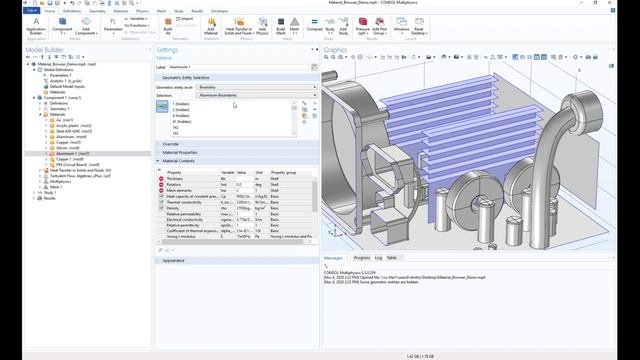The width and height of the screenshot is (640, 360).
Task: Click the zoom in icon in Graphics toolbar
Action: click(326, 57)
